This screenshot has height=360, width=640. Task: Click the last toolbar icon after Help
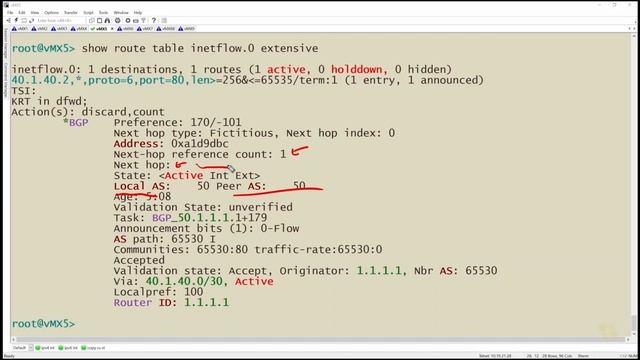(164, 20)
